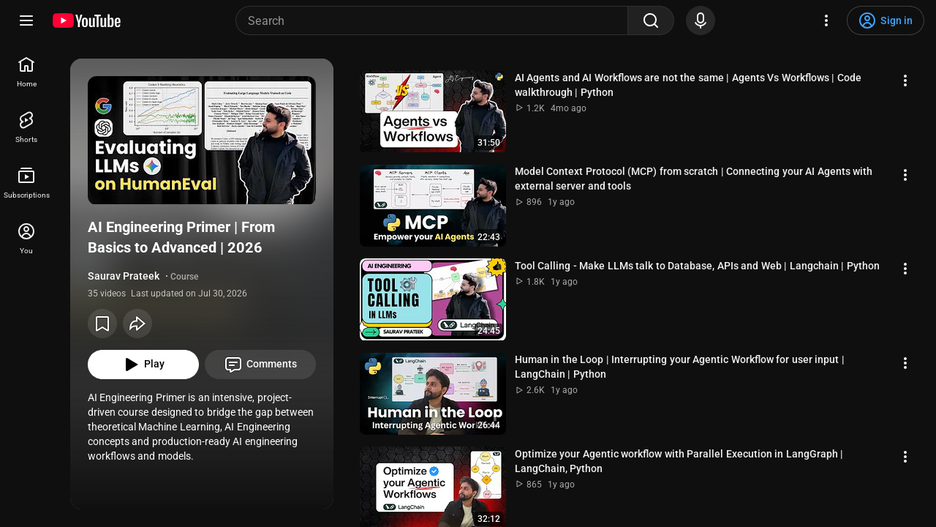Screen dimensions: 936x527
Task: Play the AI Engineering Primer playlist
Action: point(143,364)
